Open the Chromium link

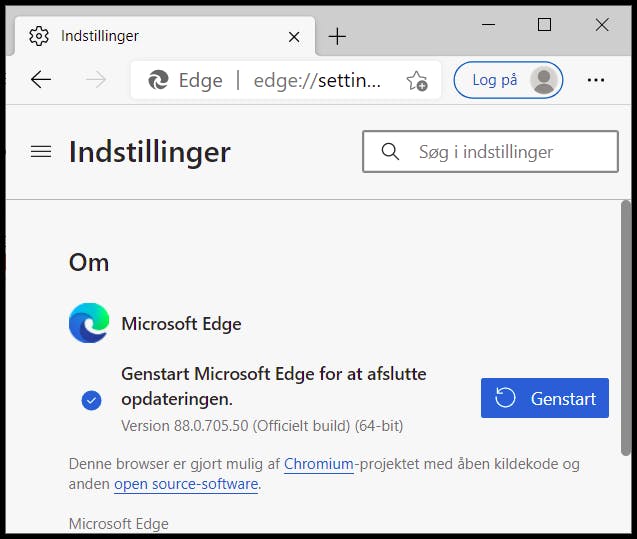(318, 464)
